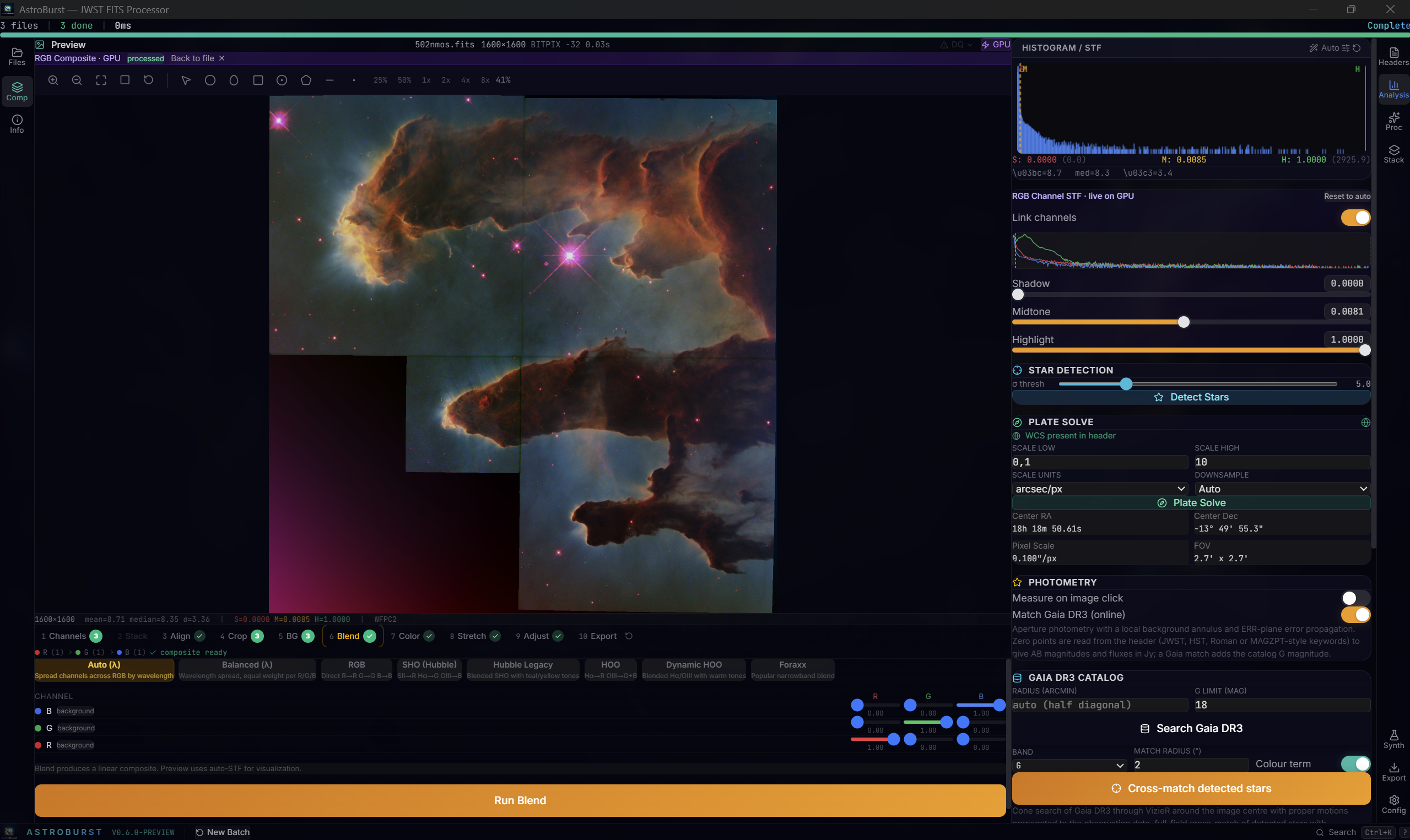Select the SHO (Hubble) blend preset
The image size is (1410, 840).
tap(429, 670)
